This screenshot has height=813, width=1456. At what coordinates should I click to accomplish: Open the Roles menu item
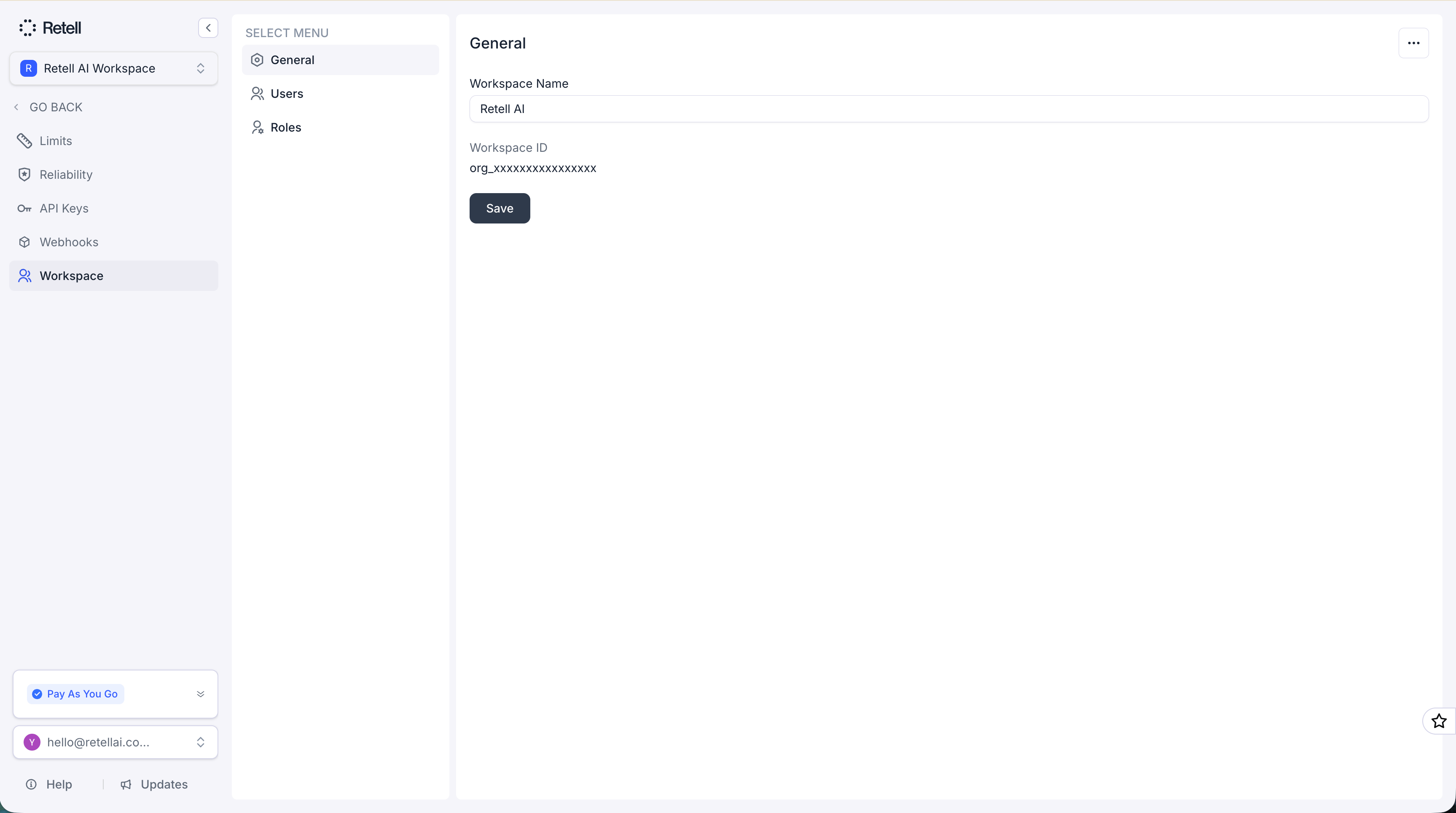[340, 127]
